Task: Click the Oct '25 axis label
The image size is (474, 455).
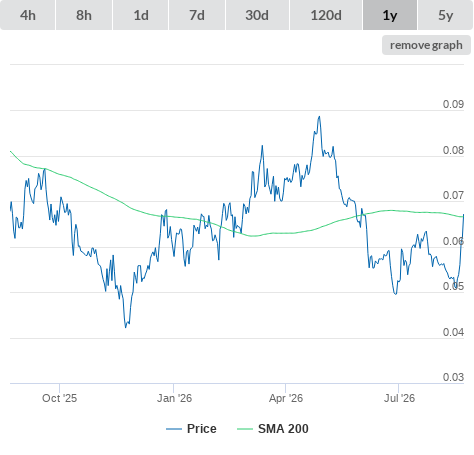Action: pos(59,398)
